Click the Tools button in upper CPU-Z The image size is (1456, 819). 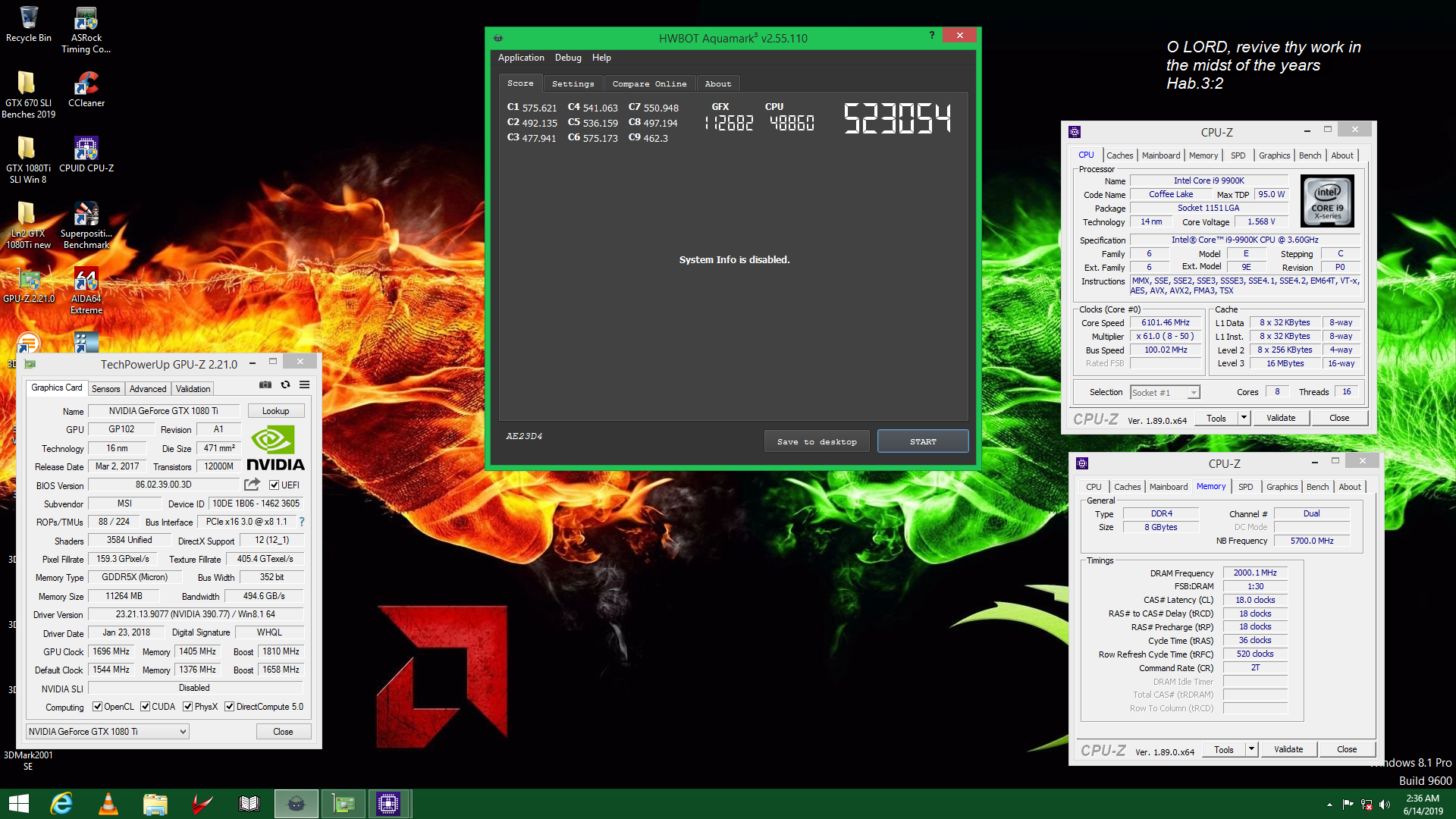(1216, 418)
